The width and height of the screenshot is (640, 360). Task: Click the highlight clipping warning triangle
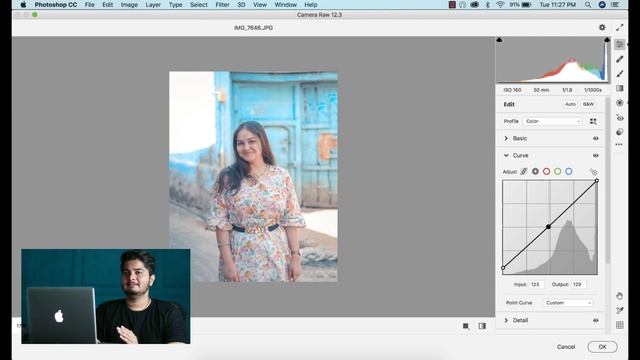[x=607, y=40]
